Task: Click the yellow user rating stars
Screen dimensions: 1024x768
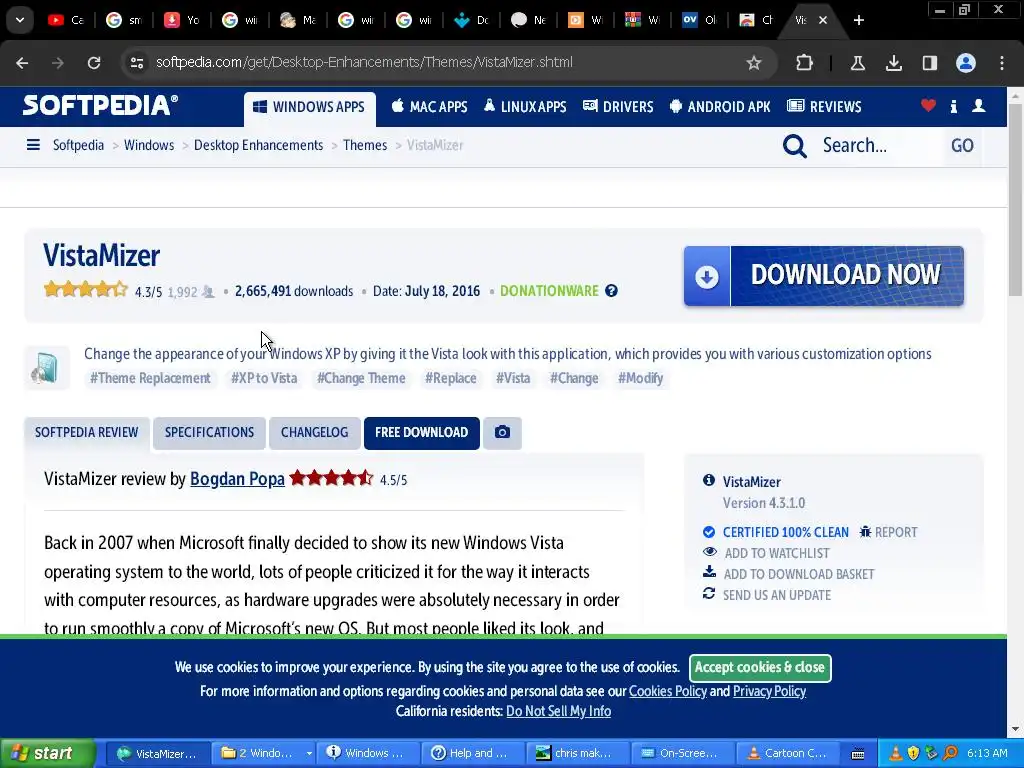Action: pos(86,289)
